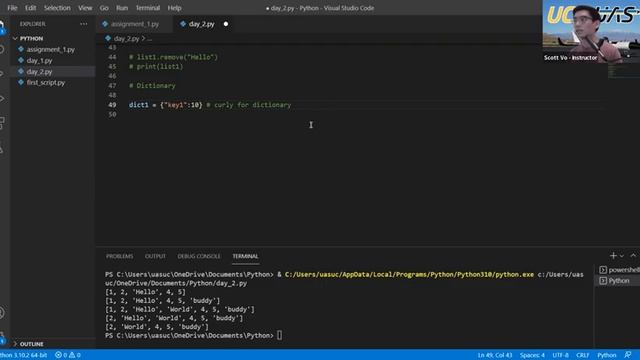Click the Python icon beside first_script.py
Viewport: 640px width, 360px height.
[x=21, y=82]
